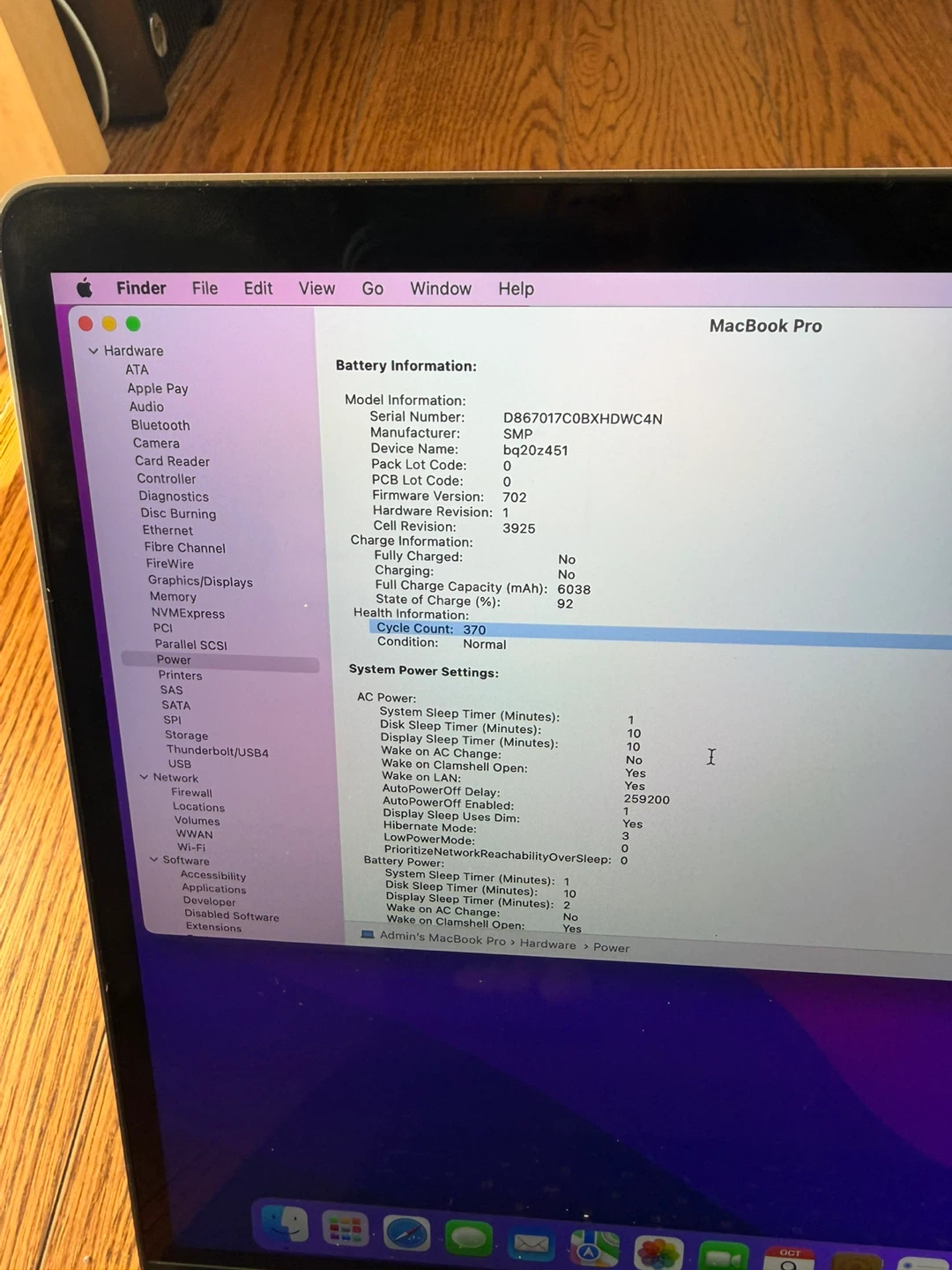The image size is (952, 1270).
Task: Open Mail from the Dock
Action: (x=531, y=1244)
